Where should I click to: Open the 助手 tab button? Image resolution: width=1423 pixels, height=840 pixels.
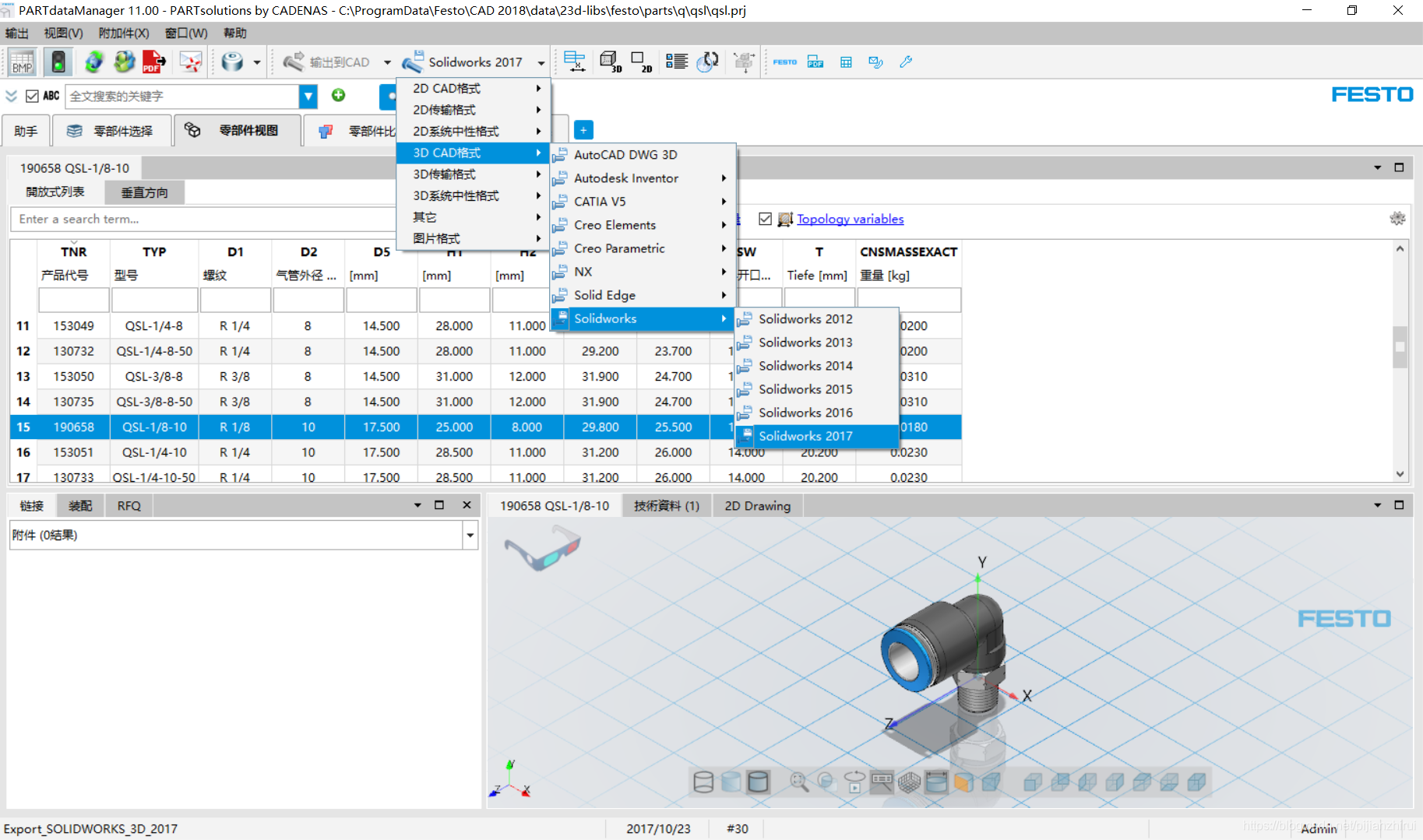coord(26,131)
